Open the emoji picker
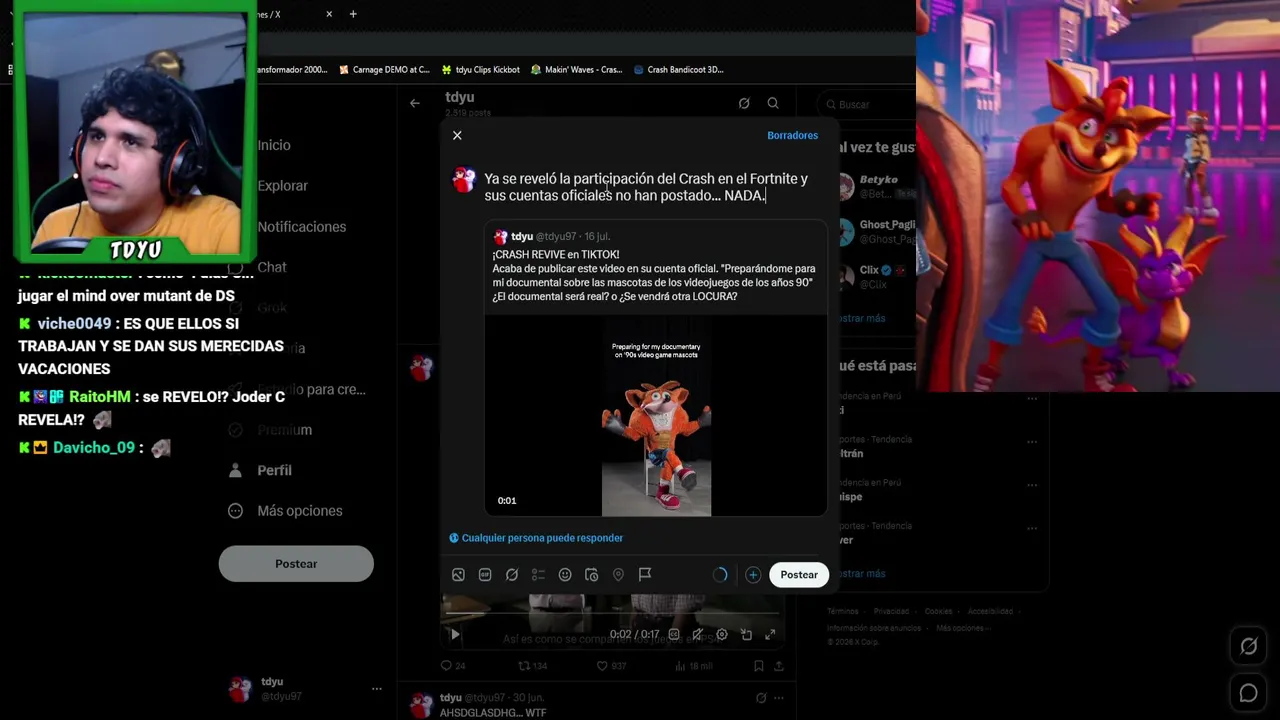This screenshot has height=720, width=1280. coord(565,575)
